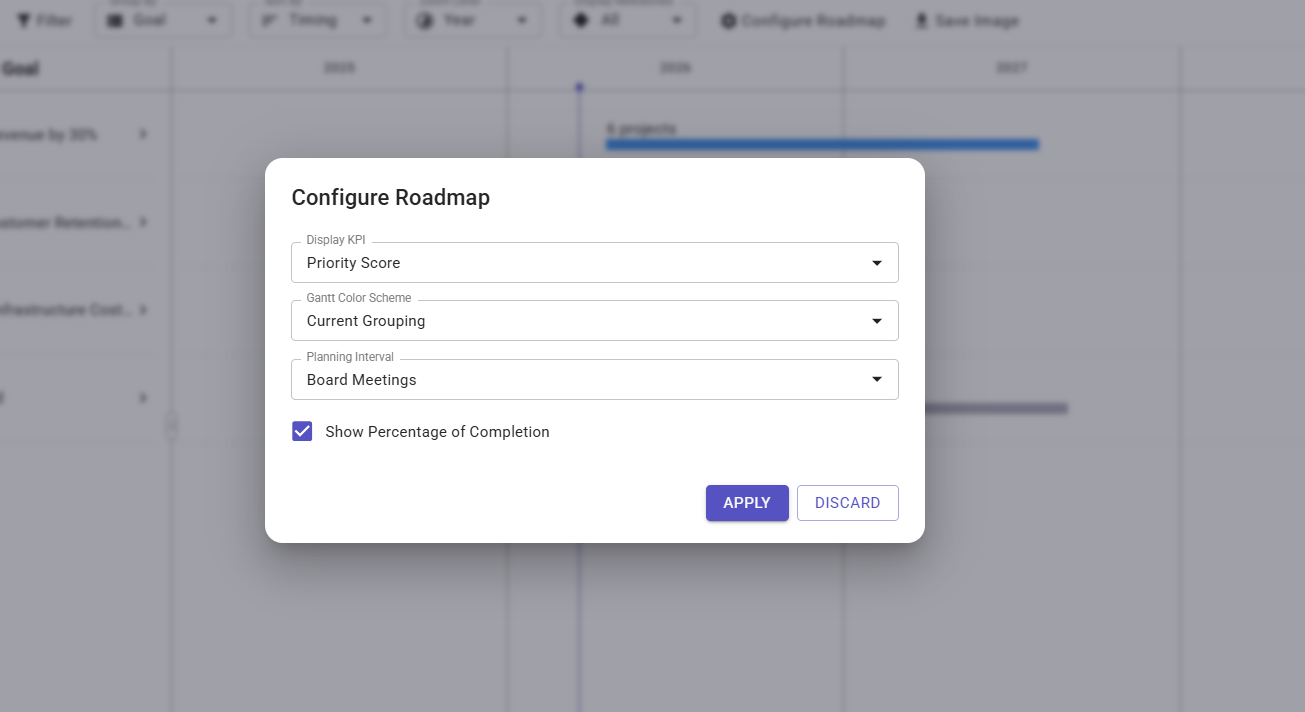Click the Filter funnel icon in toolbar

pyautogui.click(x=23, y=20)
